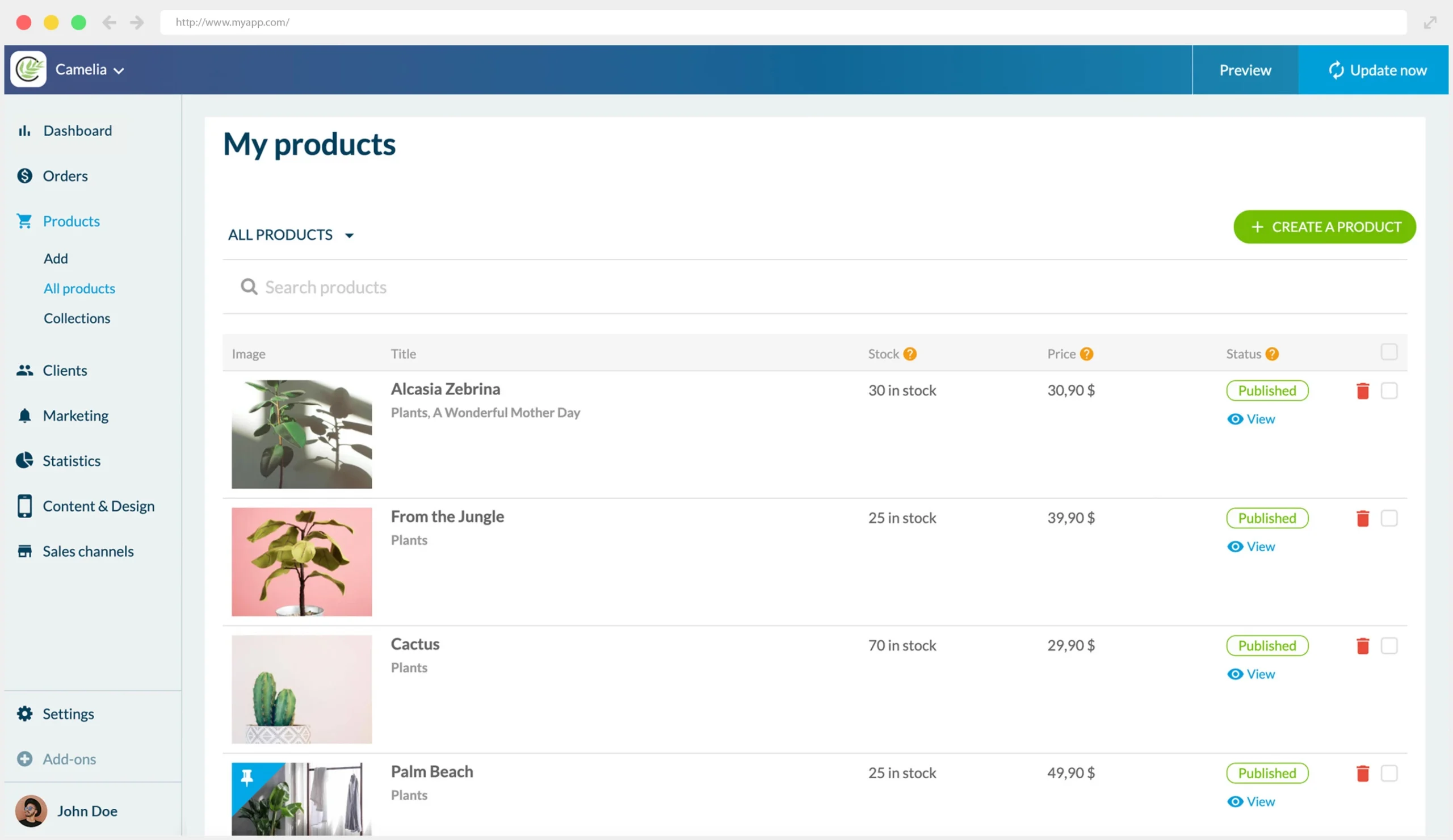Click the Stock column help icon

point(910,354)
